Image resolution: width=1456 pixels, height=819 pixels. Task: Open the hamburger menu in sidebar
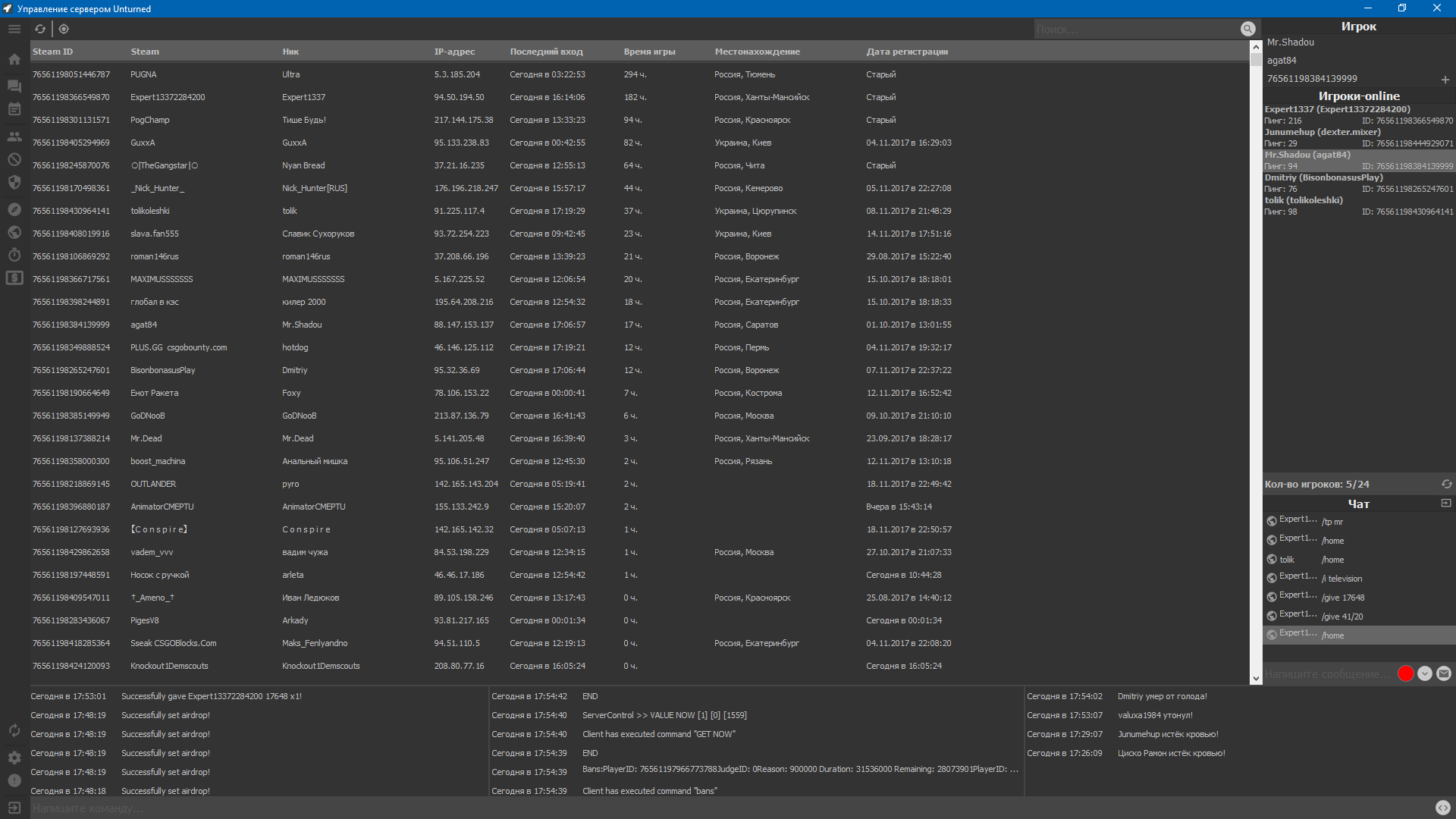click(14, 29)
